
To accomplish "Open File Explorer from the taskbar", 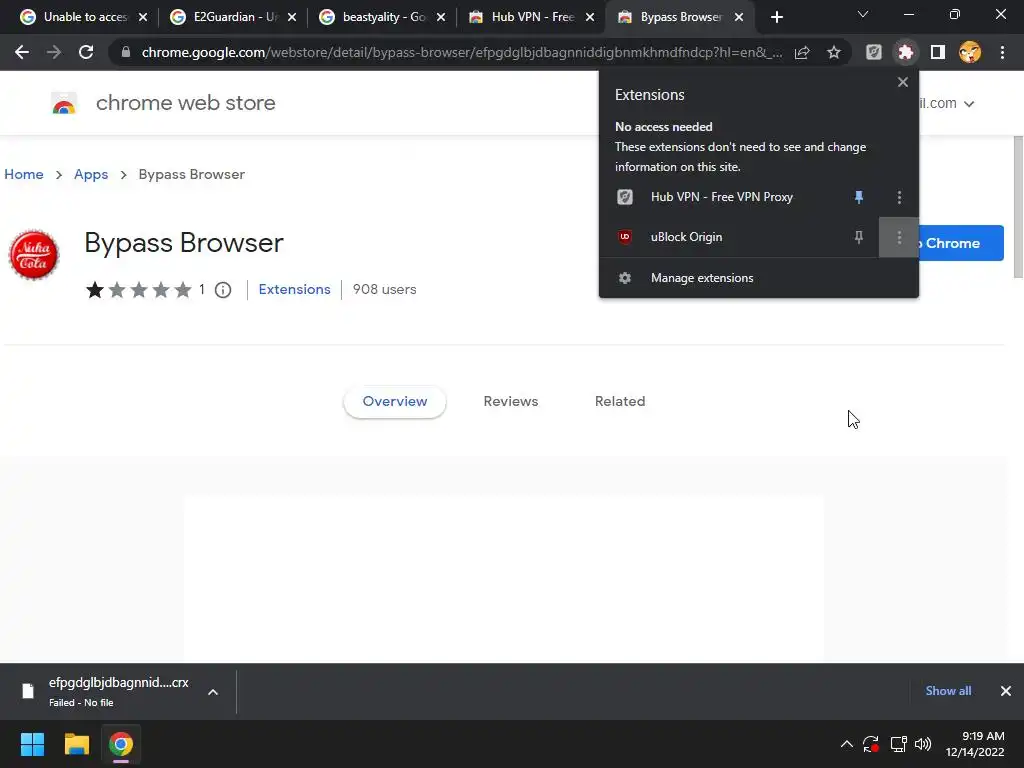I will tap(76, 744).
